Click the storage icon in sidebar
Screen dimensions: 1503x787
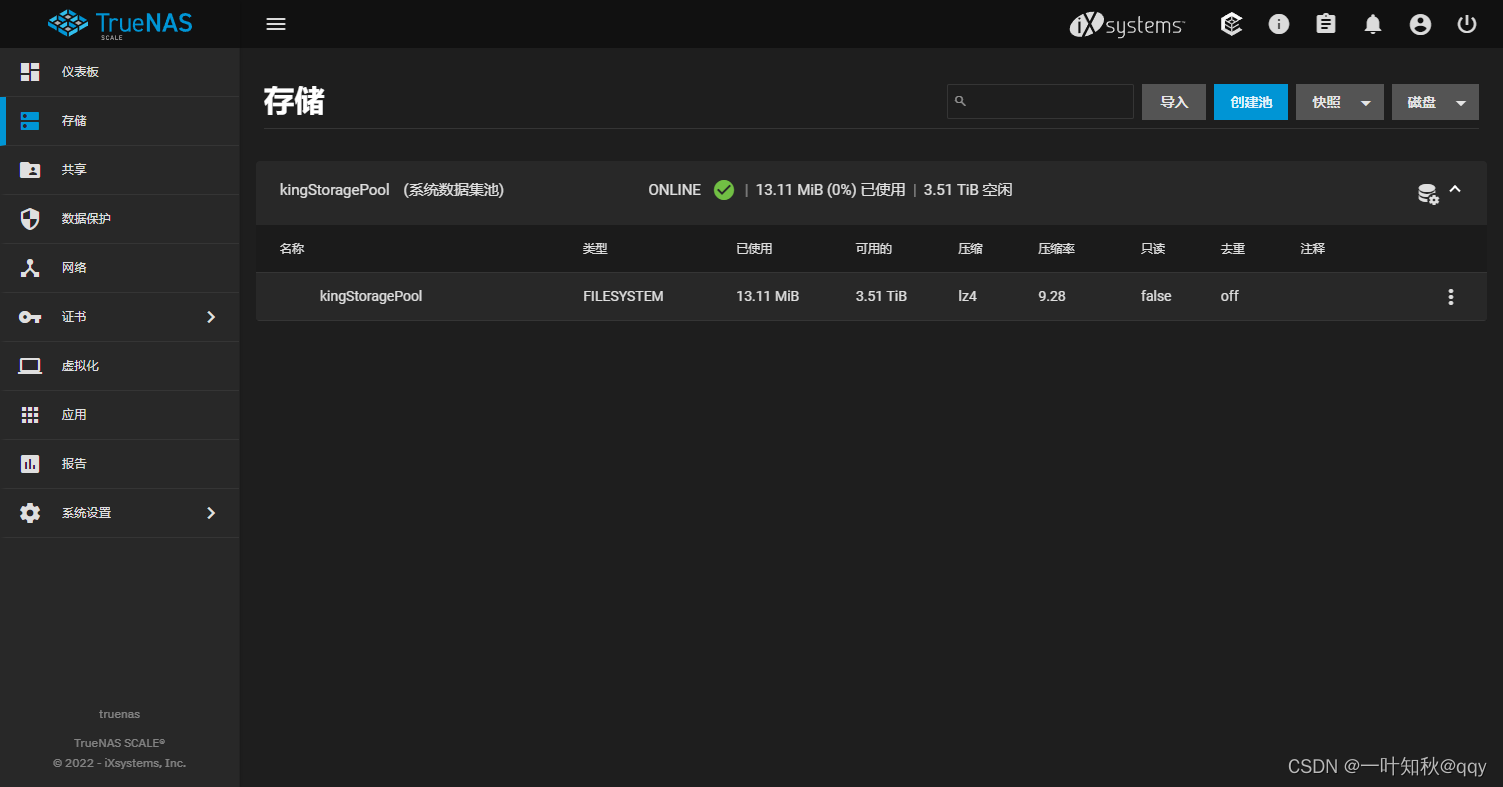(30, 121)
